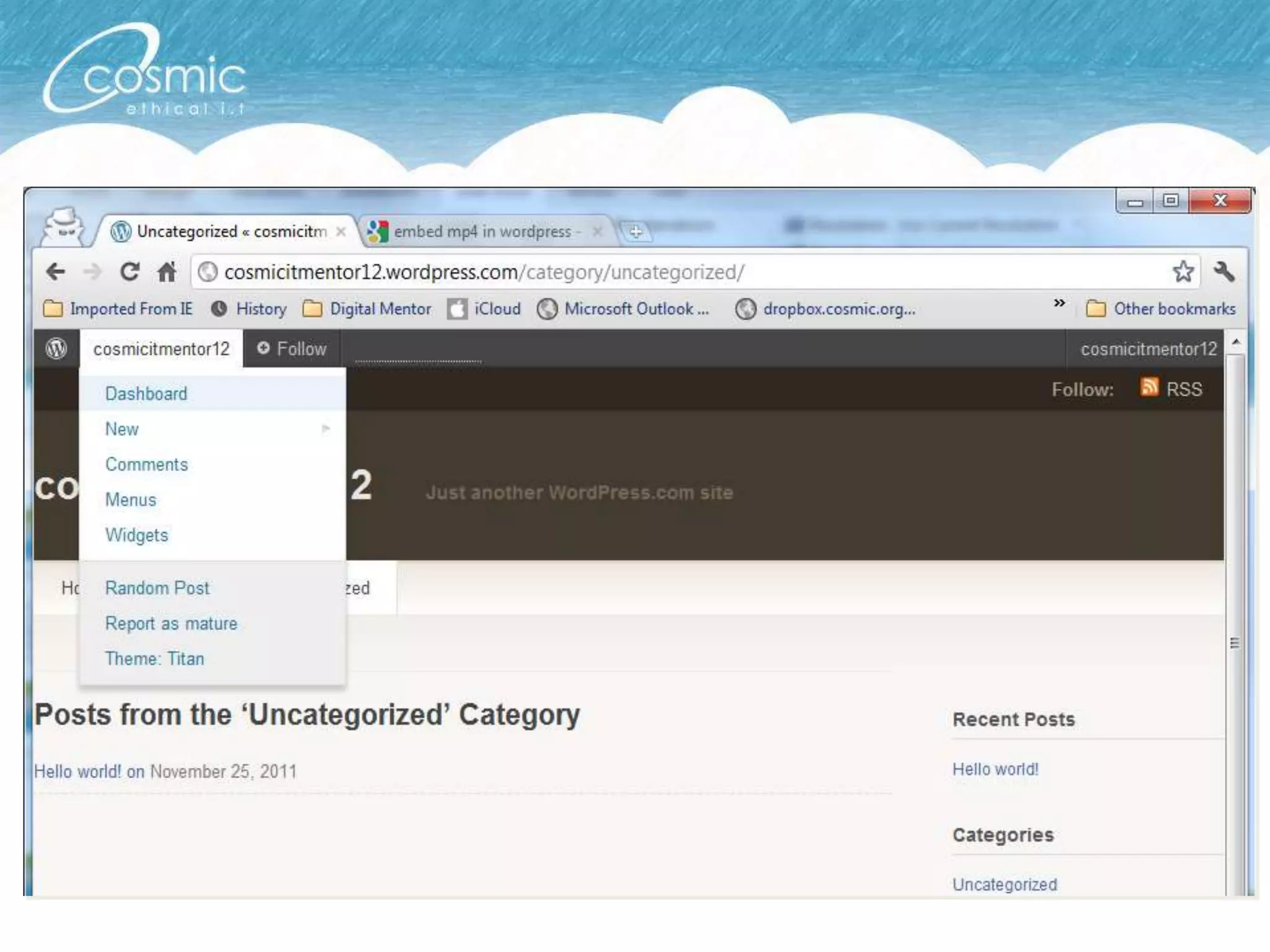Open Imported From IE bookmarks folder
The image size is (1270, 952).
click(x=118, y=309)
